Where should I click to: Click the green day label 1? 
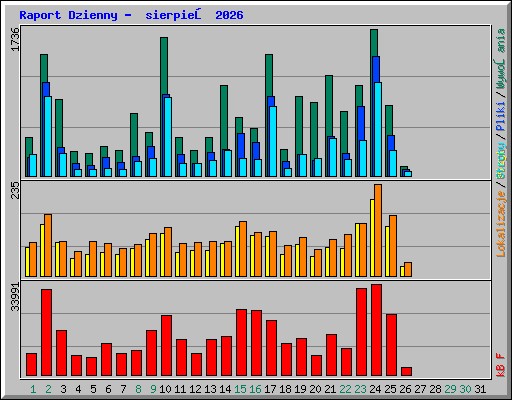click(x=33, y=389)
